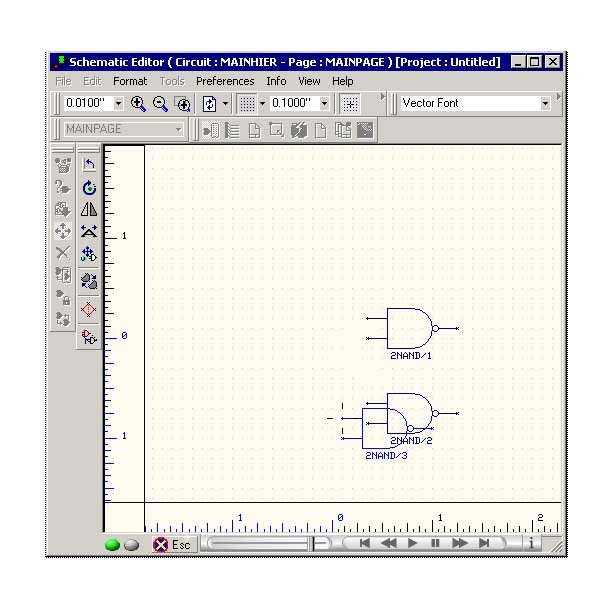
Task: Click the zoom in magnifier icon
Action: point(139,103)
